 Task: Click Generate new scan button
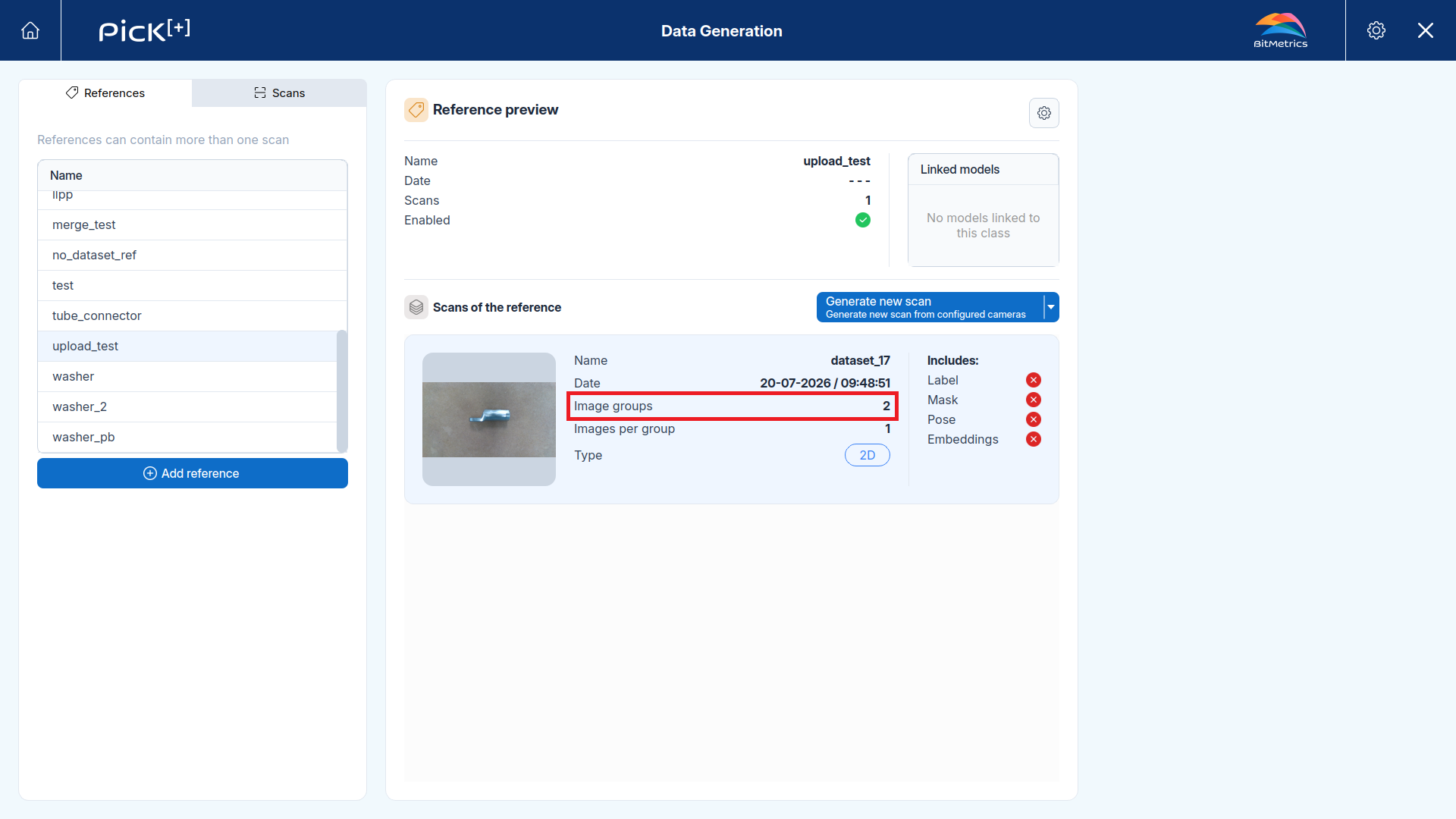930,307
